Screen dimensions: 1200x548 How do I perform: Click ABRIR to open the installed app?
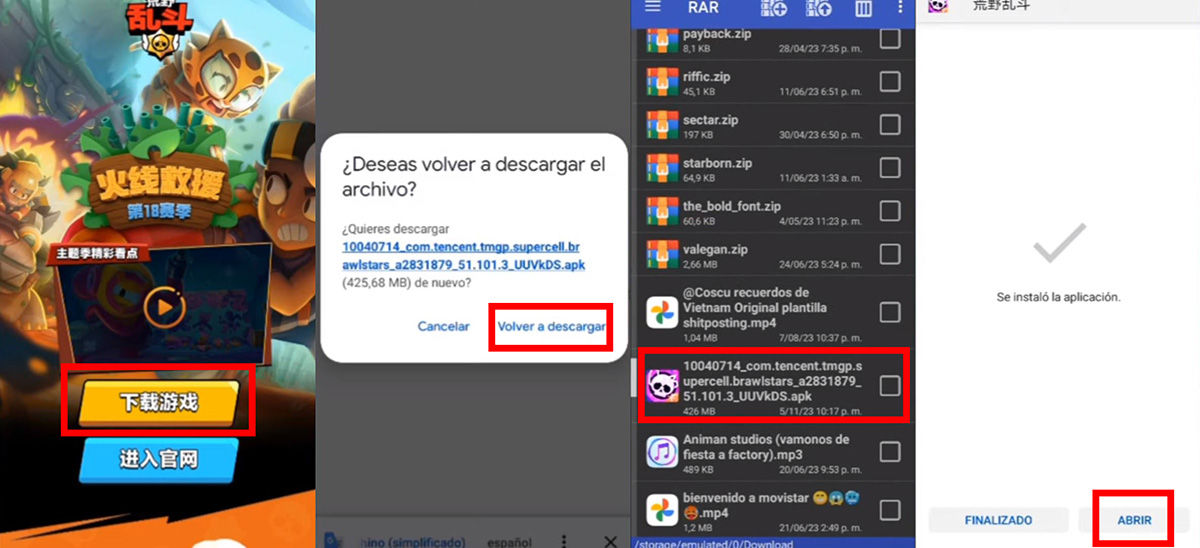tap(1134, 520)
